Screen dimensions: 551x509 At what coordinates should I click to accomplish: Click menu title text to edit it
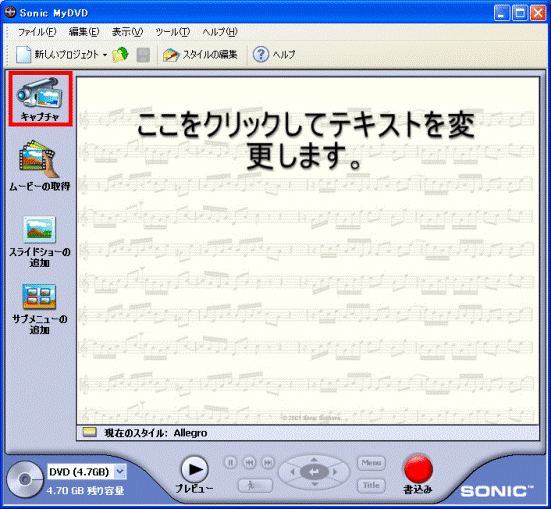[x=306, y=141]
